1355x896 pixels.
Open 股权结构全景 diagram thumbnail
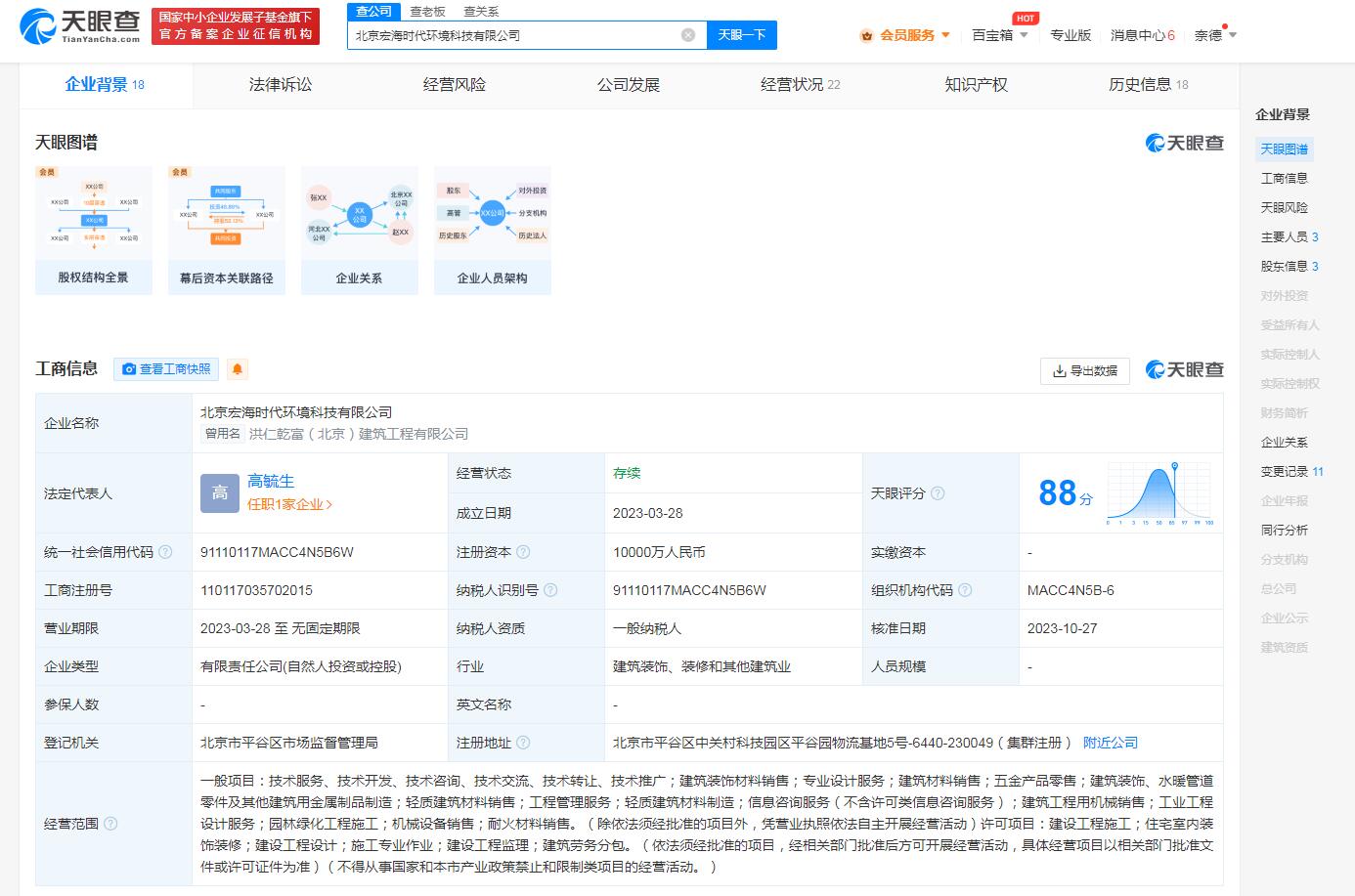tap(94, 231)
